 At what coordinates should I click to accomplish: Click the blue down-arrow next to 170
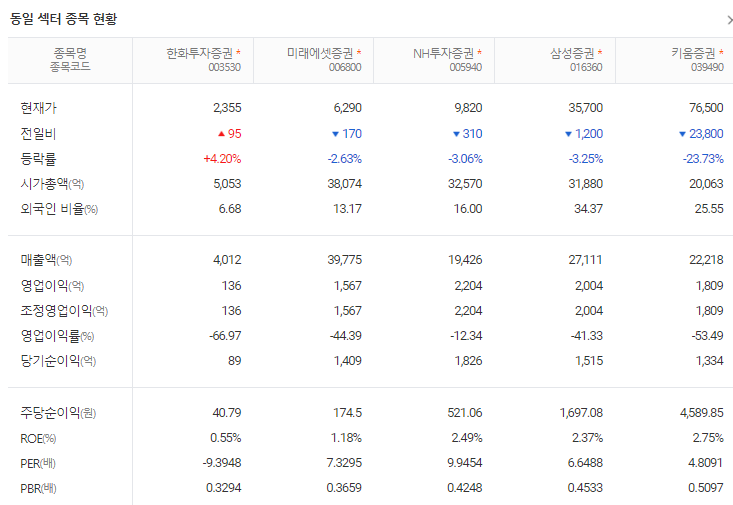pos(335,134)
